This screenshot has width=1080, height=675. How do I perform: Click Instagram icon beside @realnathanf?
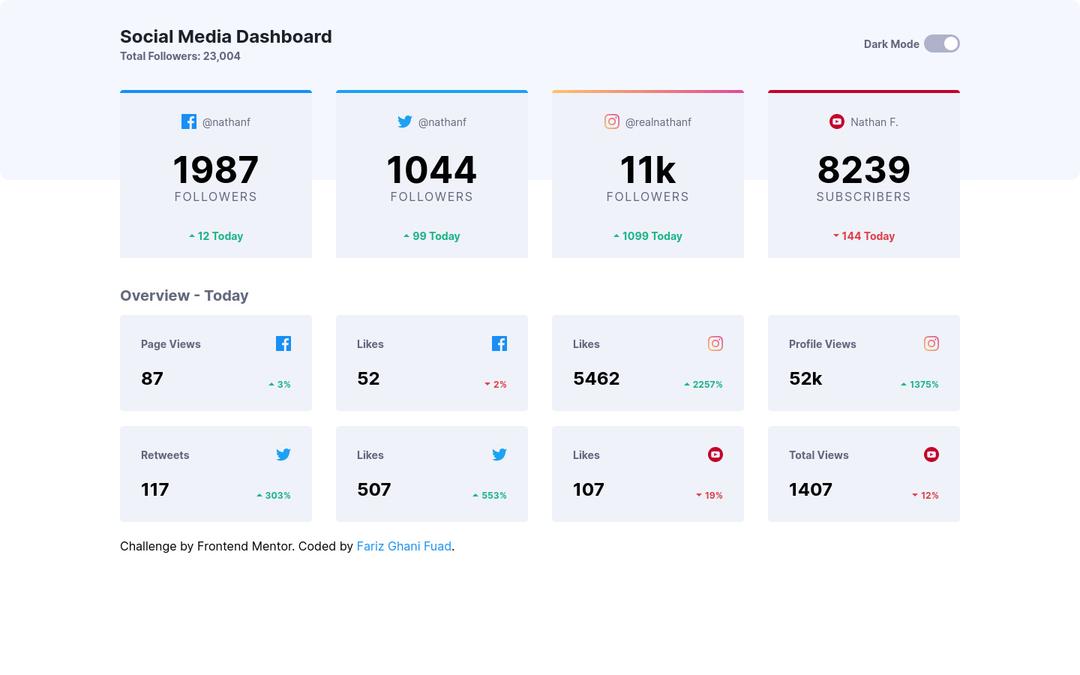(x=612, y=122)
